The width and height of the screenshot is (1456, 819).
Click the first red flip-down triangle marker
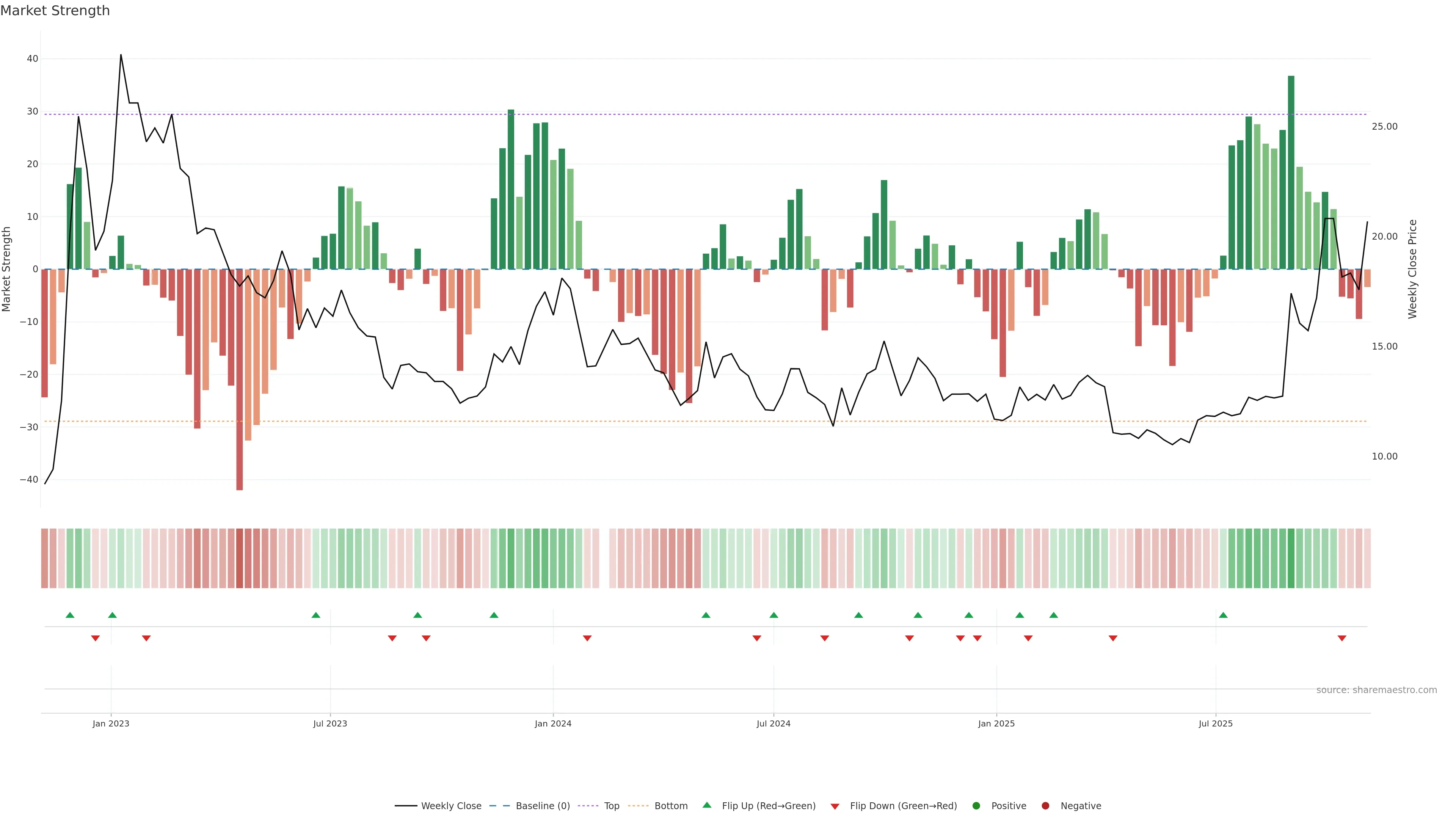click(96, 638)
